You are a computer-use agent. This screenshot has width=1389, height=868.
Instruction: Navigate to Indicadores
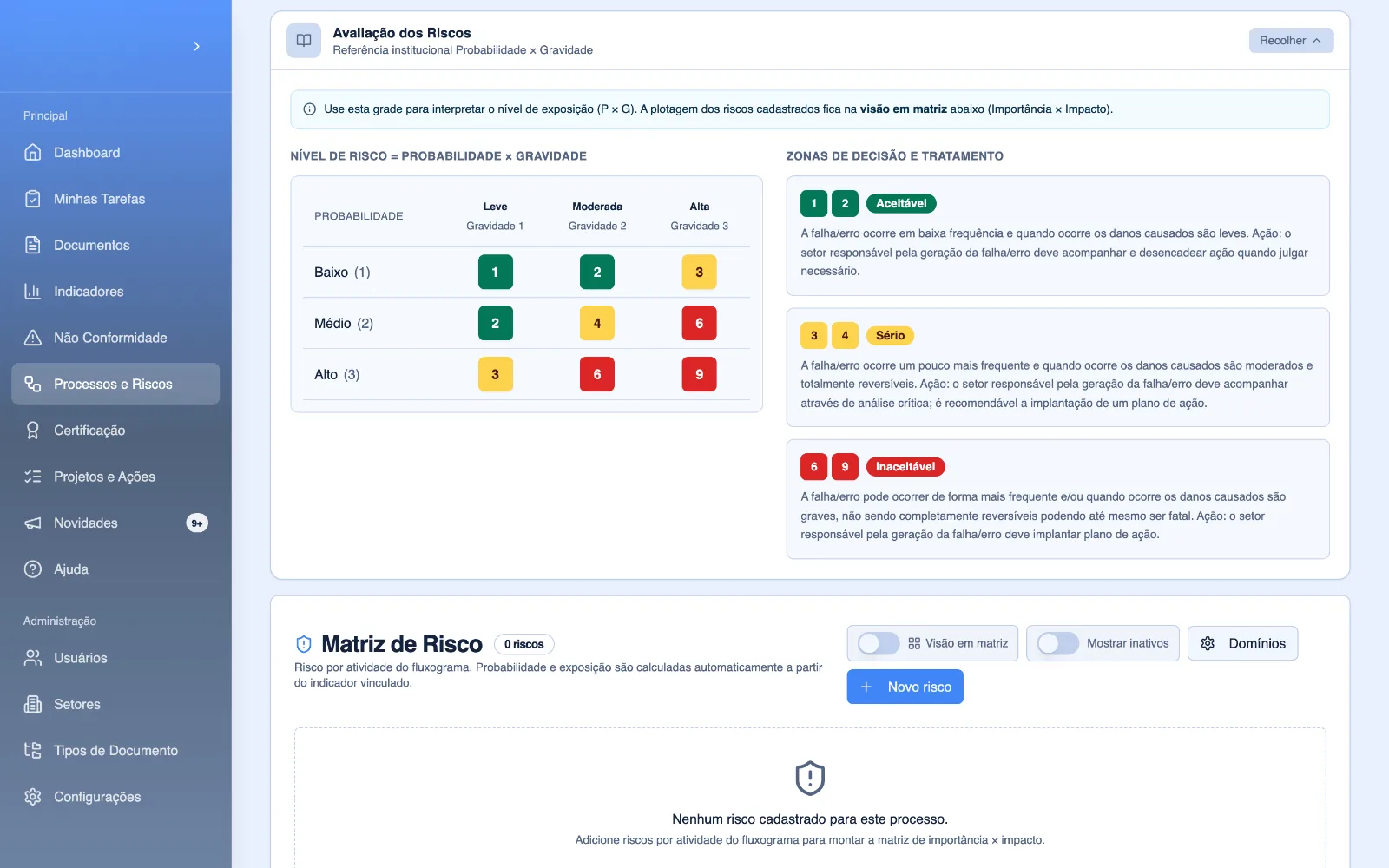pyautogui.click(x=115, y=292)
